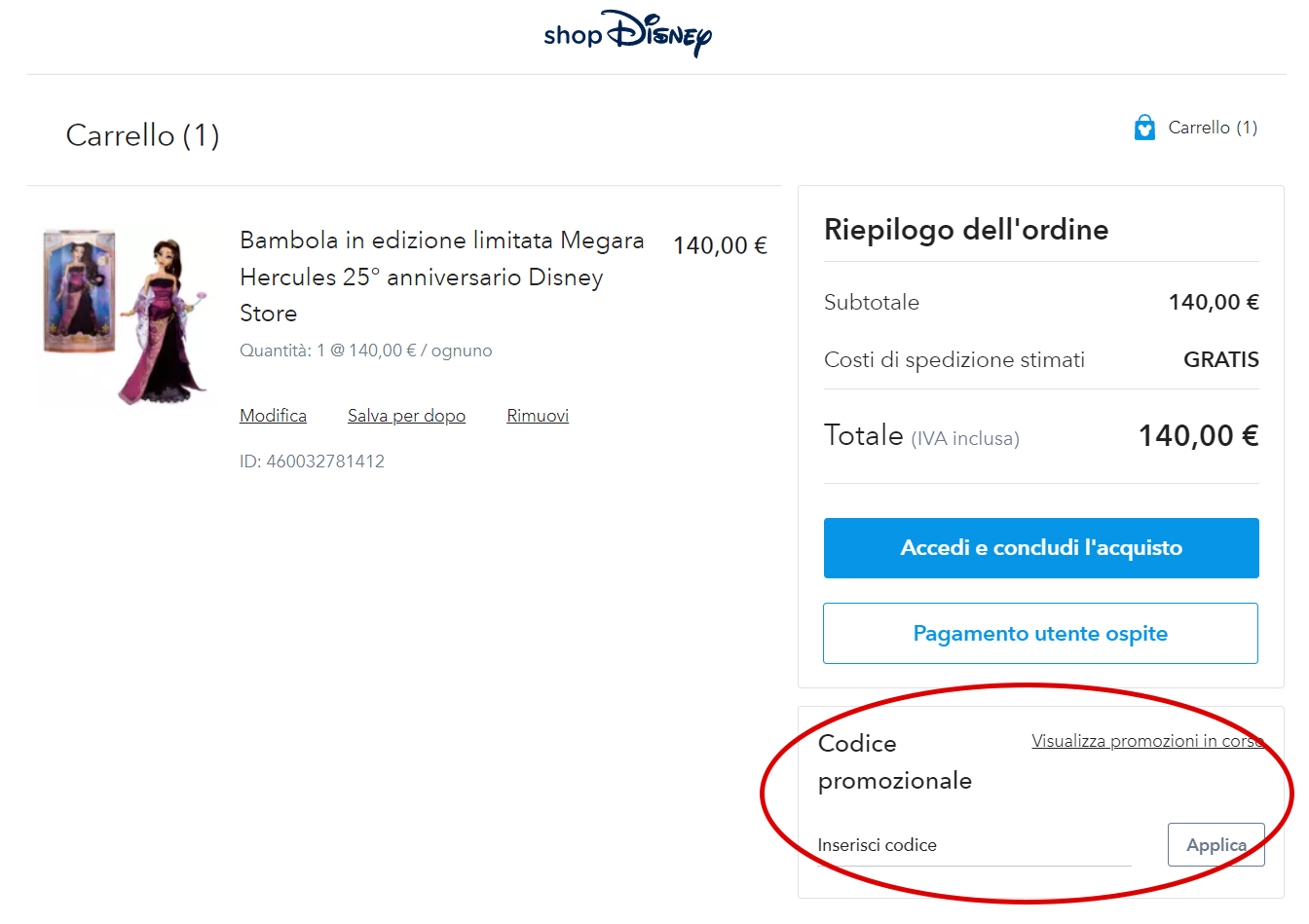Focus the Inserisci codice input field
1309x924 pixels.
974,845
